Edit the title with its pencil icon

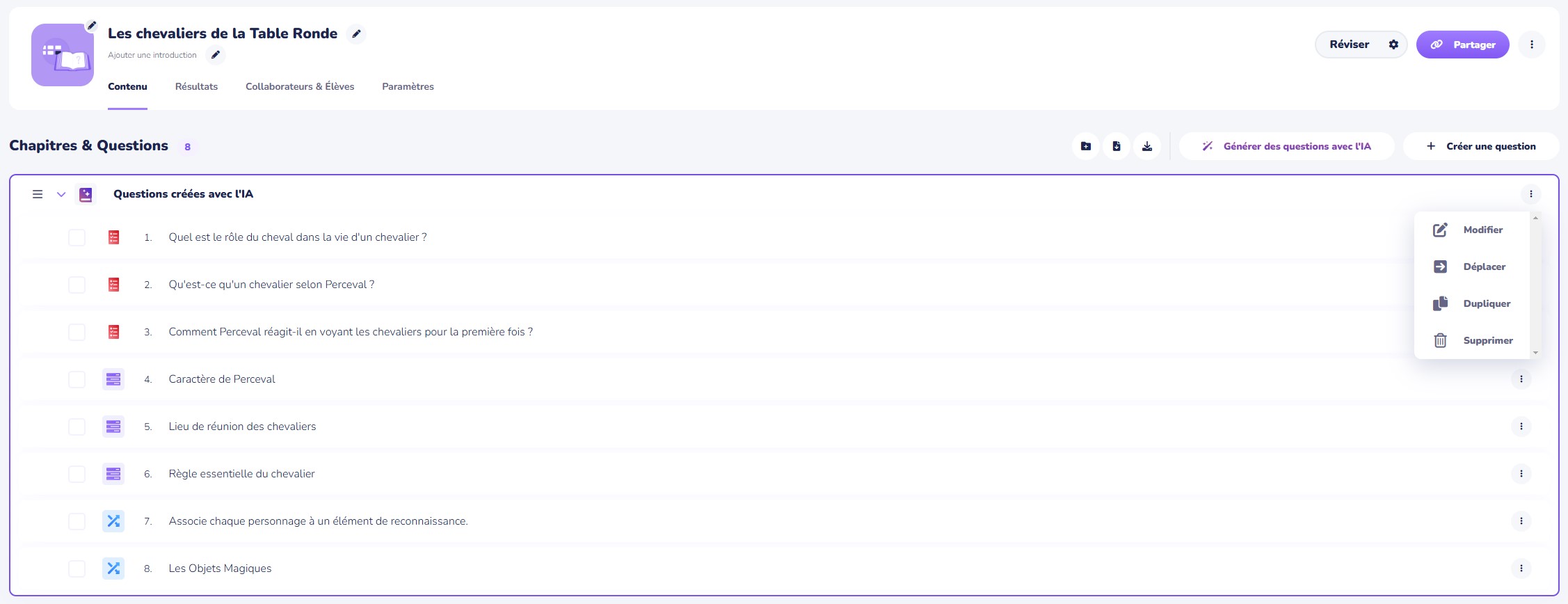[356, 33]
